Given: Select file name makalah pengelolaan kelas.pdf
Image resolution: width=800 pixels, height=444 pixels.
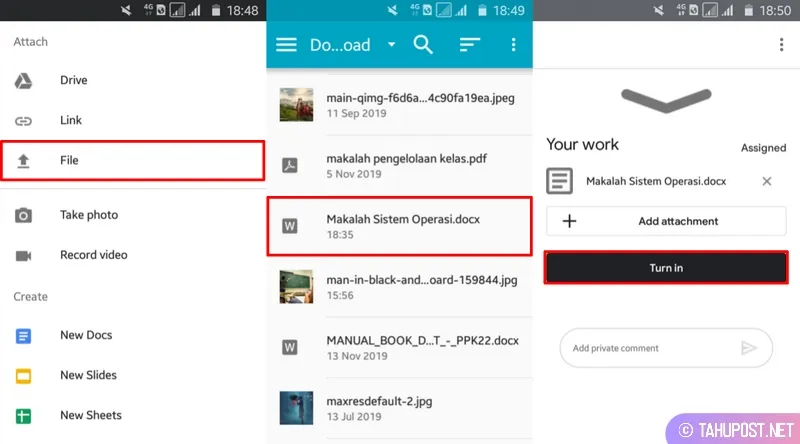Looking at the screenshot, I should (x=407, y=159).
